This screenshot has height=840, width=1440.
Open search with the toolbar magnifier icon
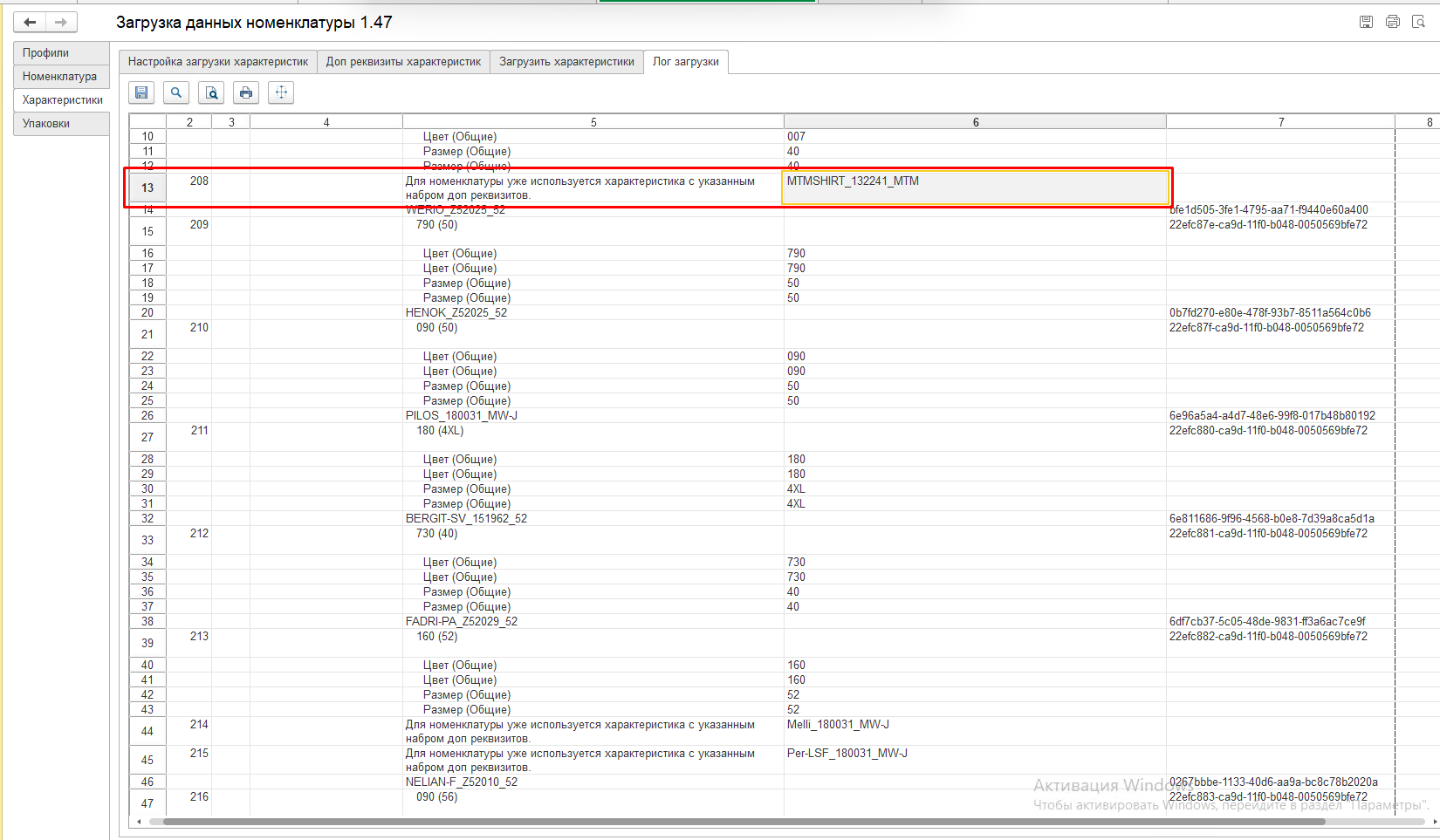(x=176, y=92)
